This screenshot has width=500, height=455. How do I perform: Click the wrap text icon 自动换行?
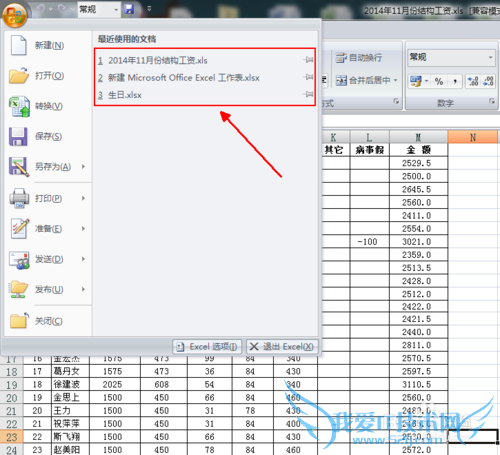click(x=341, y=58)
